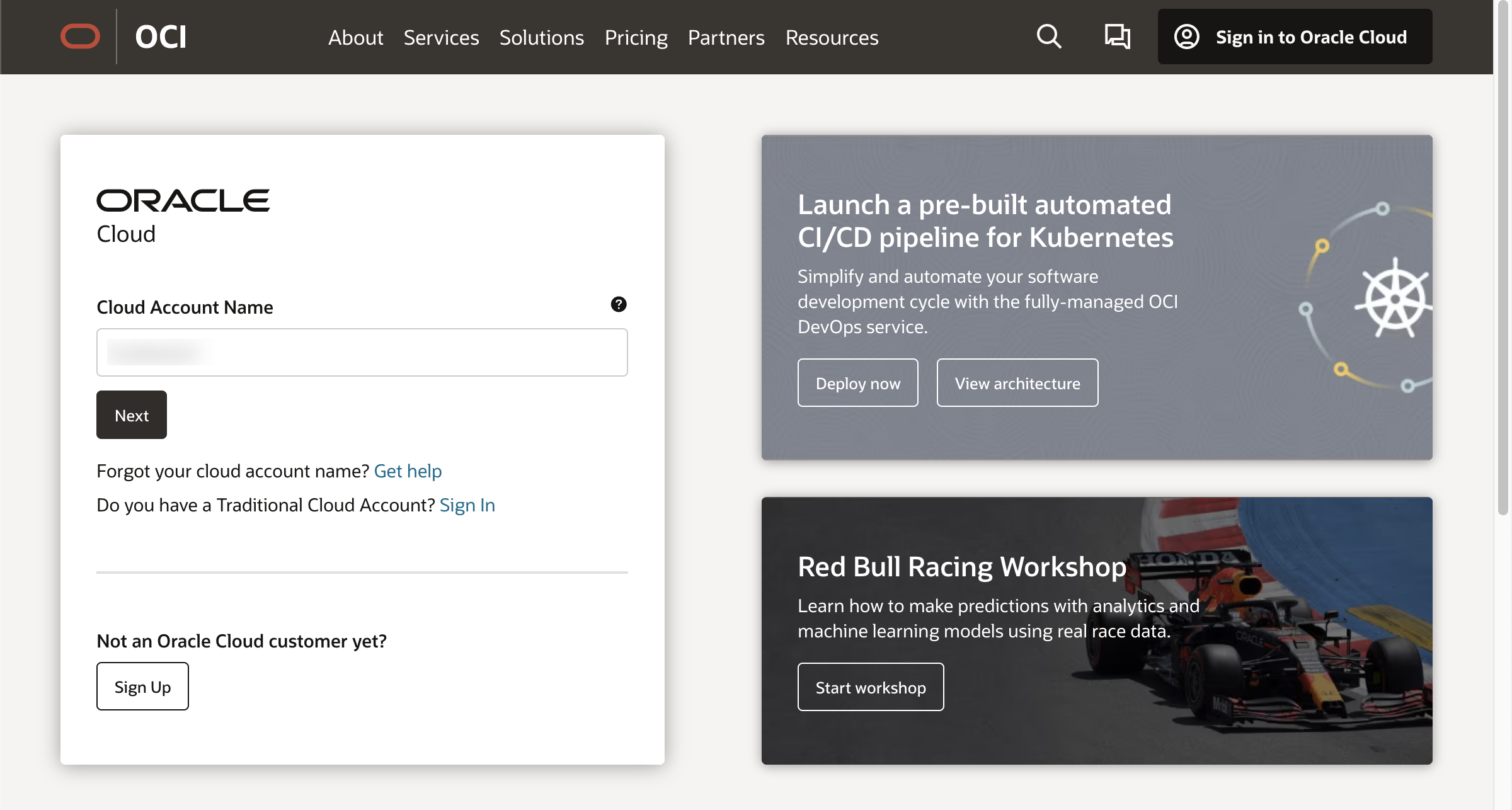Click Traditional Cloud Account Sign In link

467,505
